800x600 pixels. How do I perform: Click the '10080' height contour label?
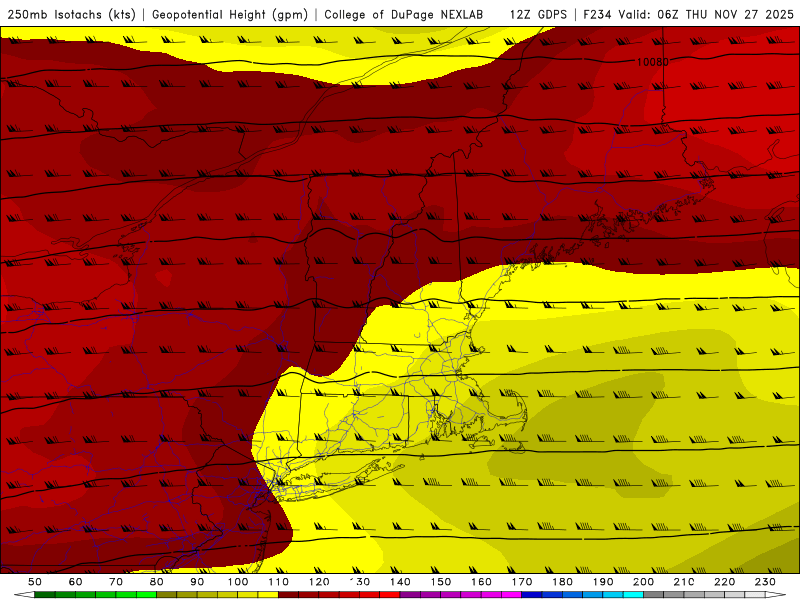(653, 62)
